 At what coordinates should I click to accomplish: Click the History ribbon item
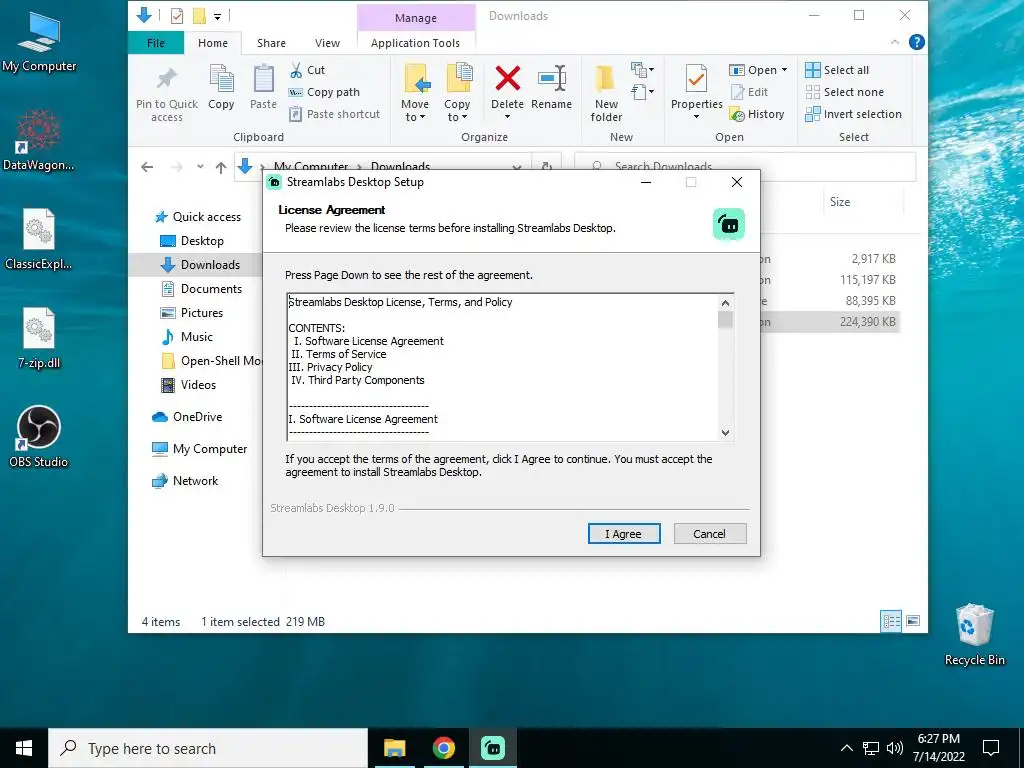[757, 114]
